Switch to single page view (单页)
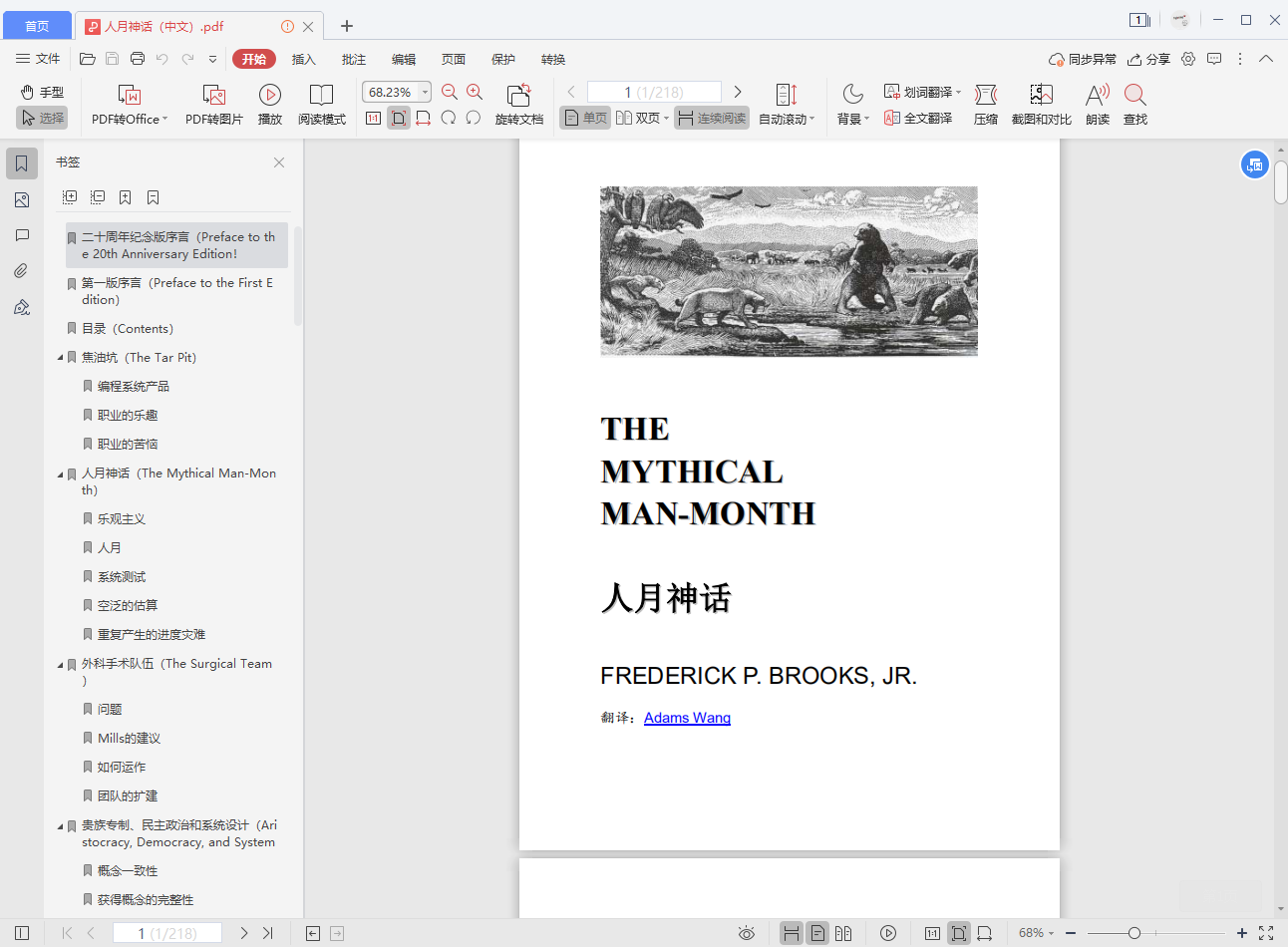1288x947 pixels. [585, 118]
